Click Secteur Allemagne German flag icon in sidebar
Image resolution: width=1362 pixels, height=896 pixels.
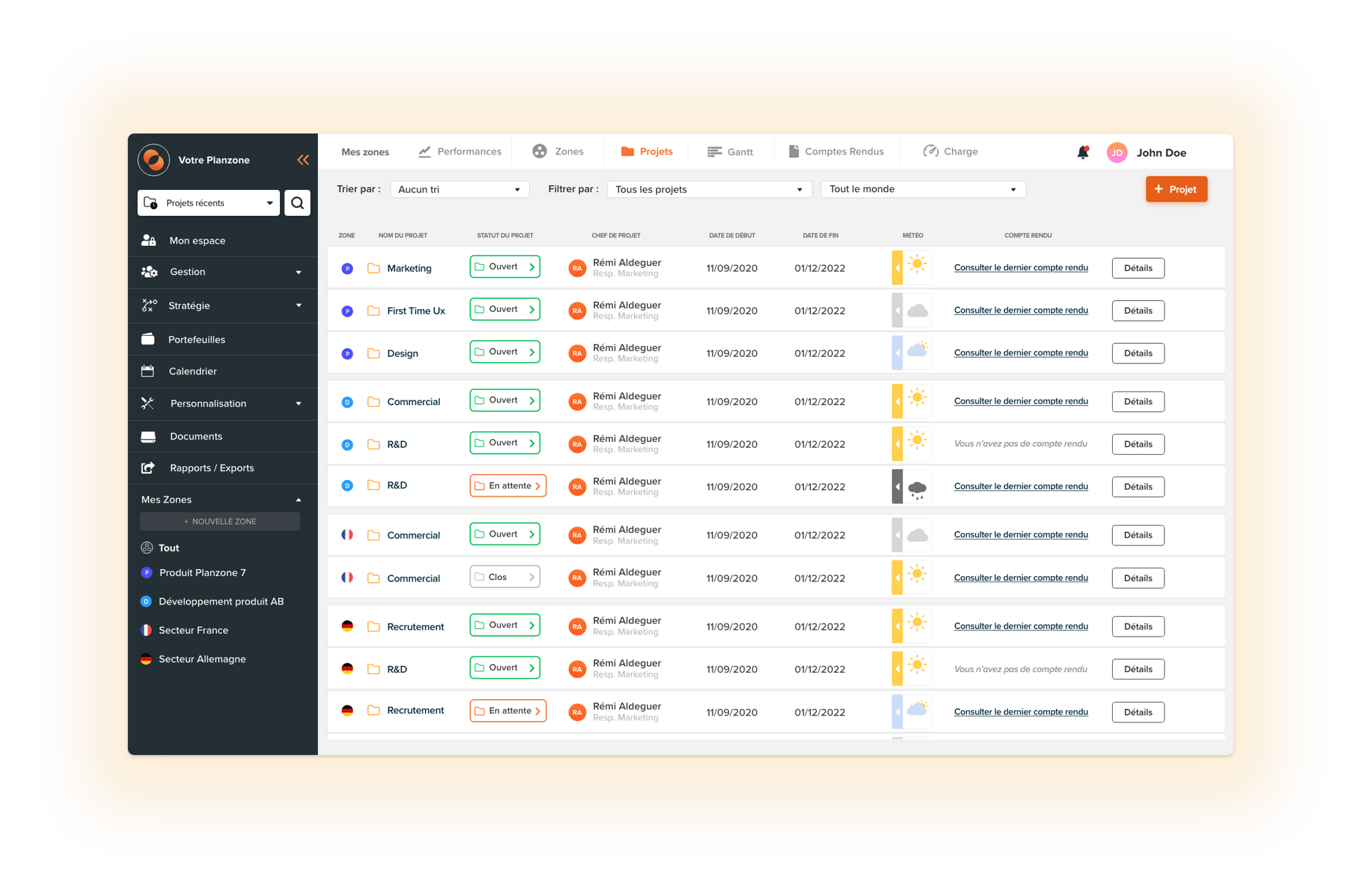click(146, 659)
